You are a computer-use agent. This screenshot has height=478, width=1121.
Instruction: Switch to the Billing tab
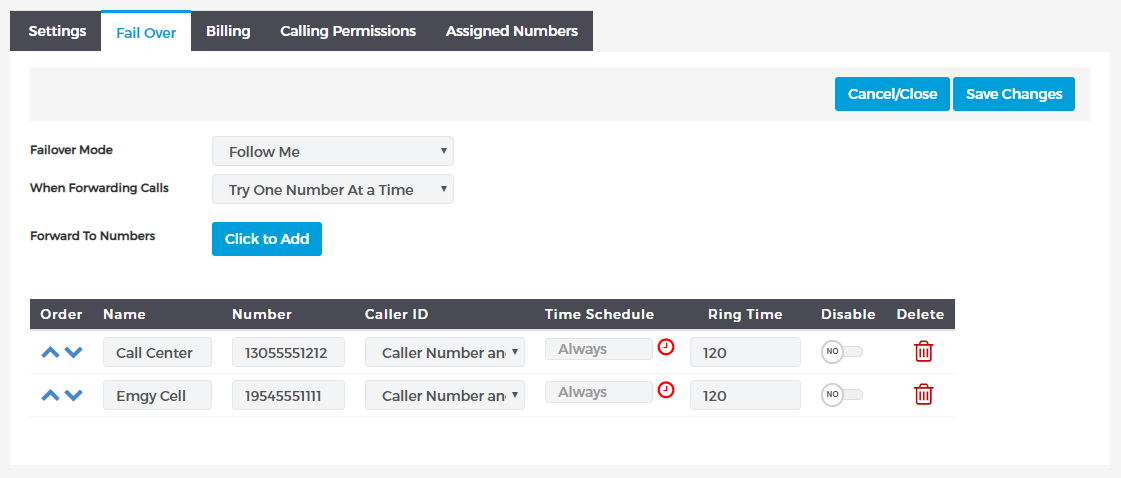[228, 31]
